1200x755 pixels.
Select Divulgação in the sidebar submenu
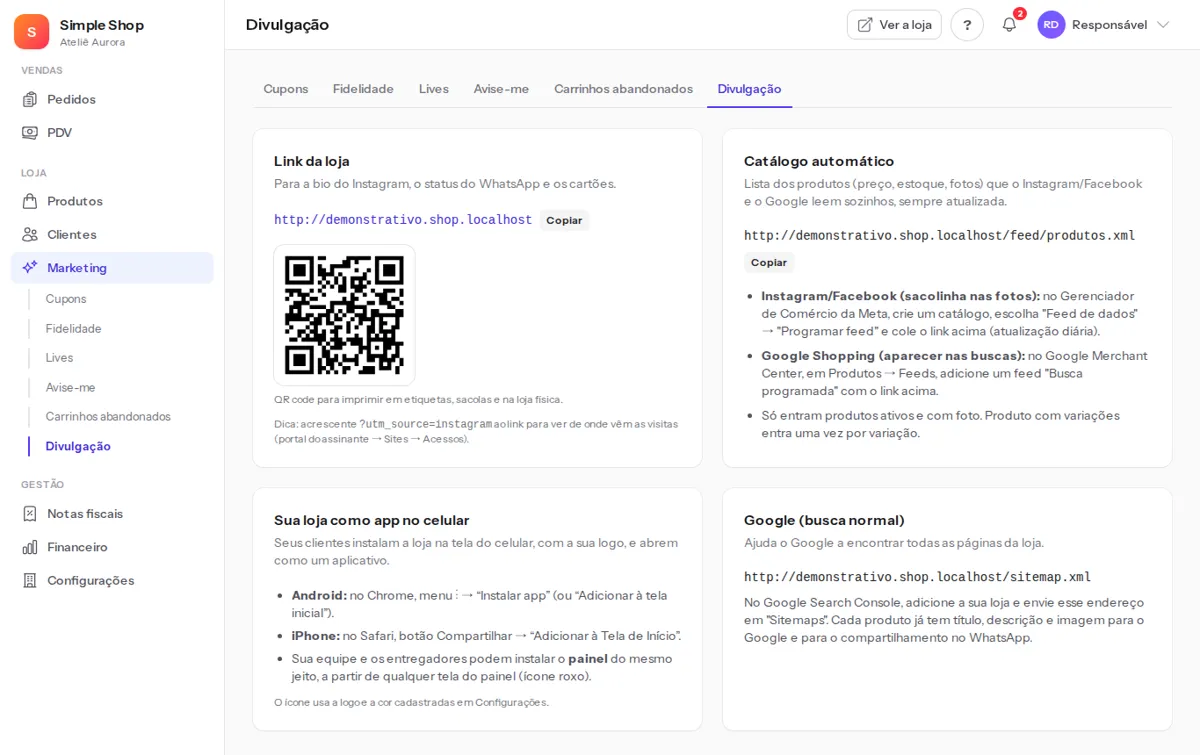coord(78,446)
